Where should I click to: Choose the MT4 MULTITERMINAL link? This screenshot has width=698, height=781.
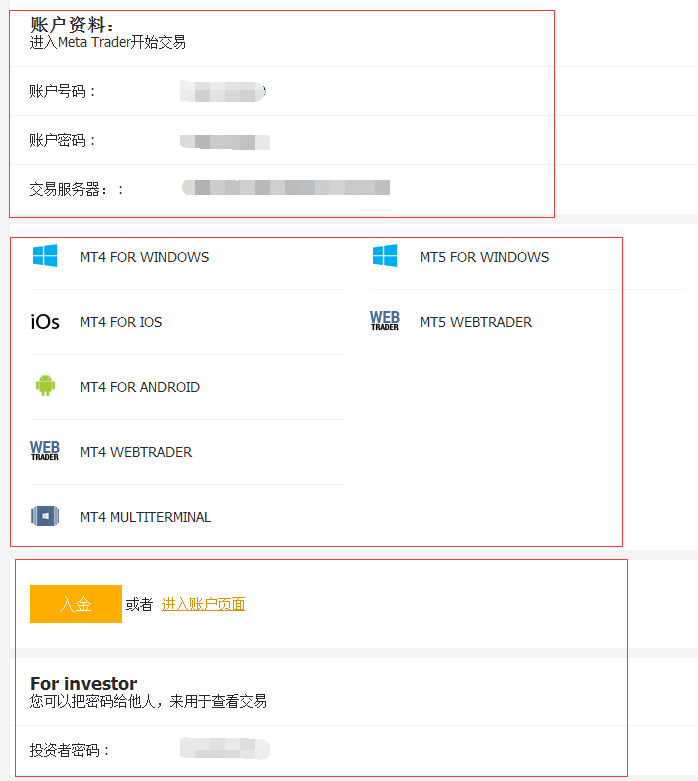pyautogui.click(x=145, y=517)
